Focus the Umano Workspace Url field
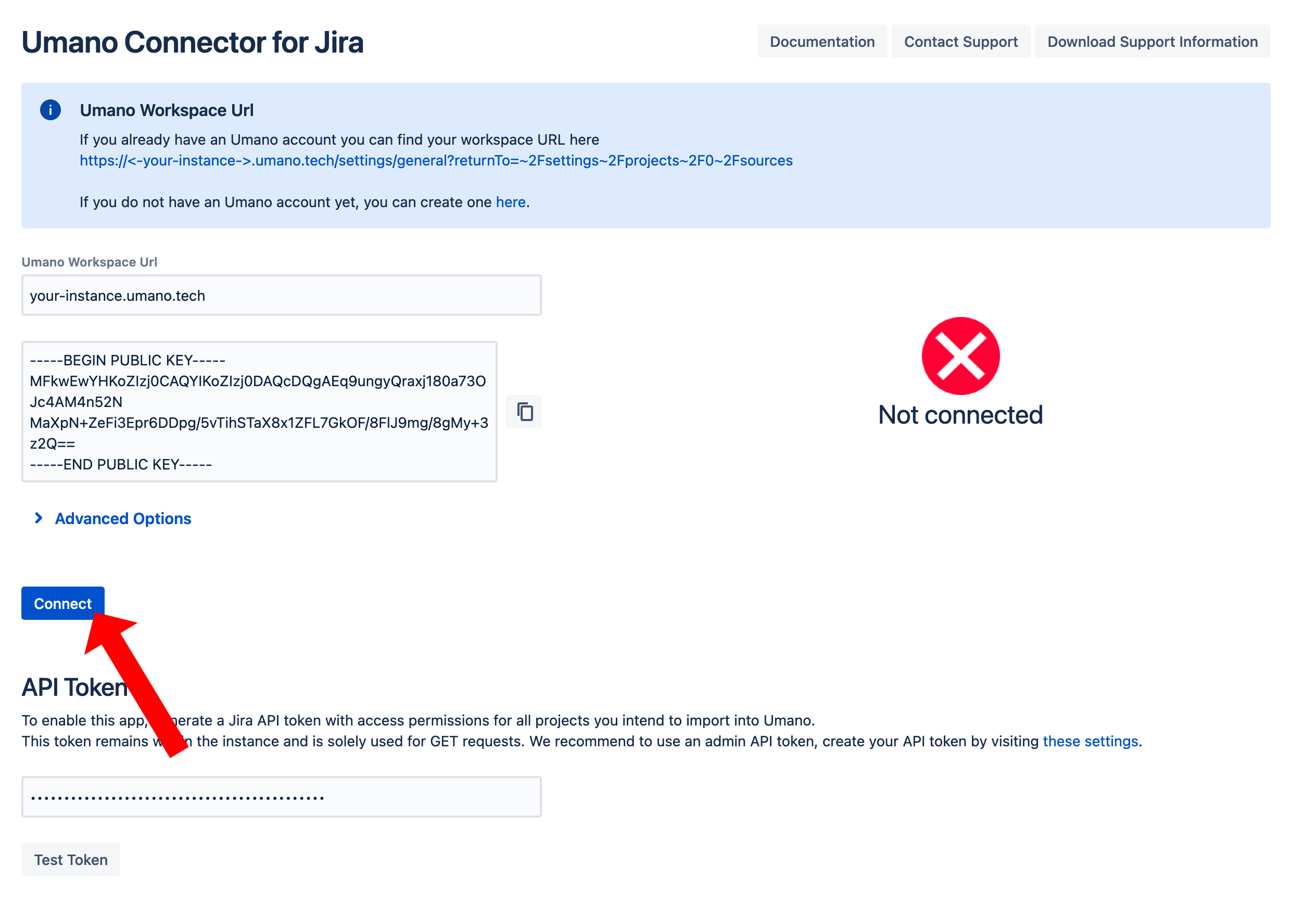Image resolution: width=1316 pixels, height=916 pixels. pos(281,296)
